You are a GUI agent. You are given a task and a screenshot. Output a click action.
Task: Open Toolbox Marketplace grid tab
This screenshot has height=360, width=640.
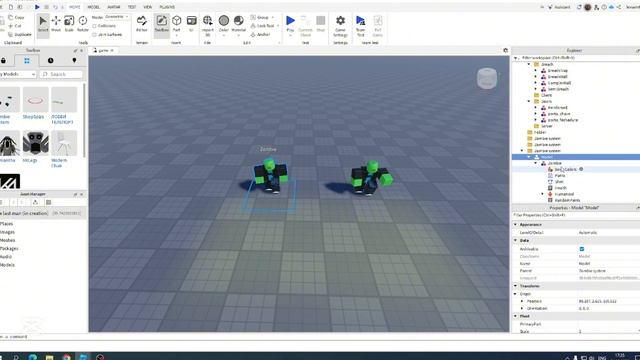tap(27, 60)
